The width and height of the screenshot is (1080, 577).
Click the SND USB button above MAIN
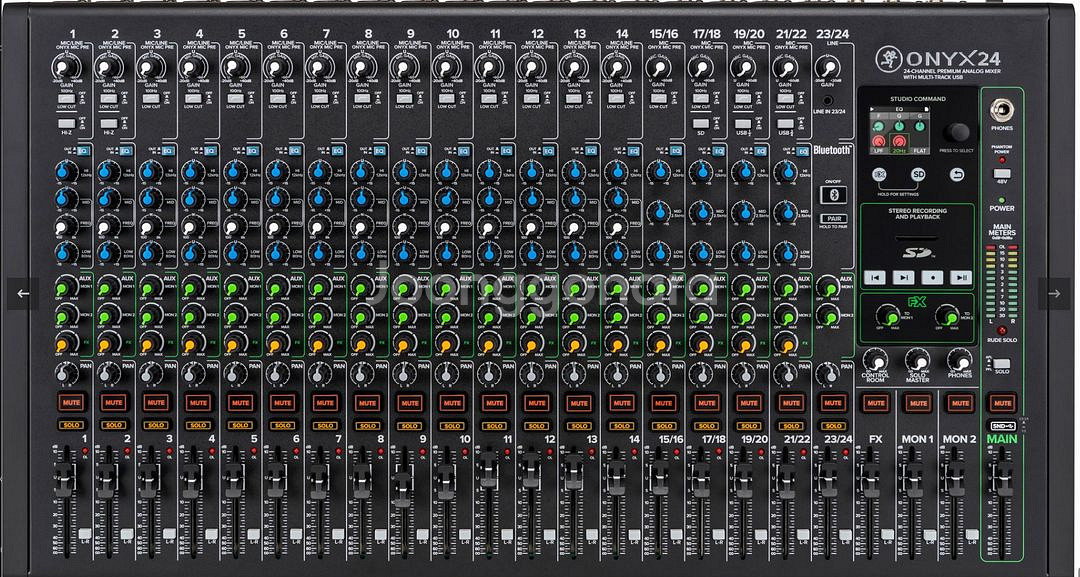1002,426
